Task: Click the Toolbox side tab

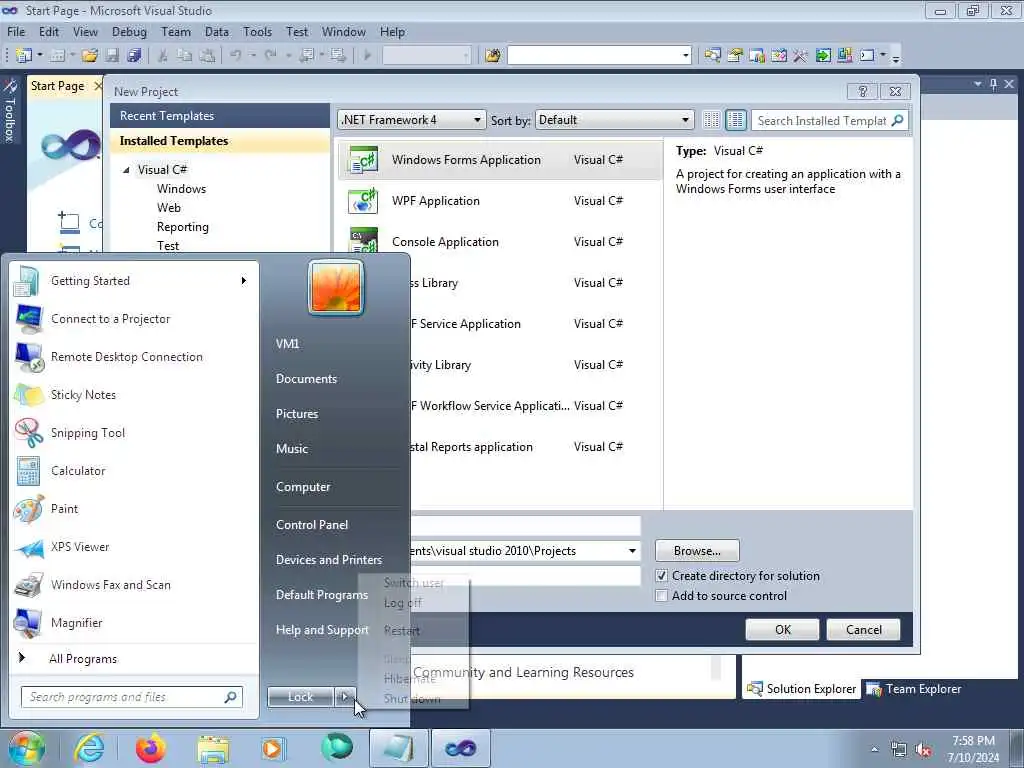Action: pyautogui.click(x=9, y=111)
